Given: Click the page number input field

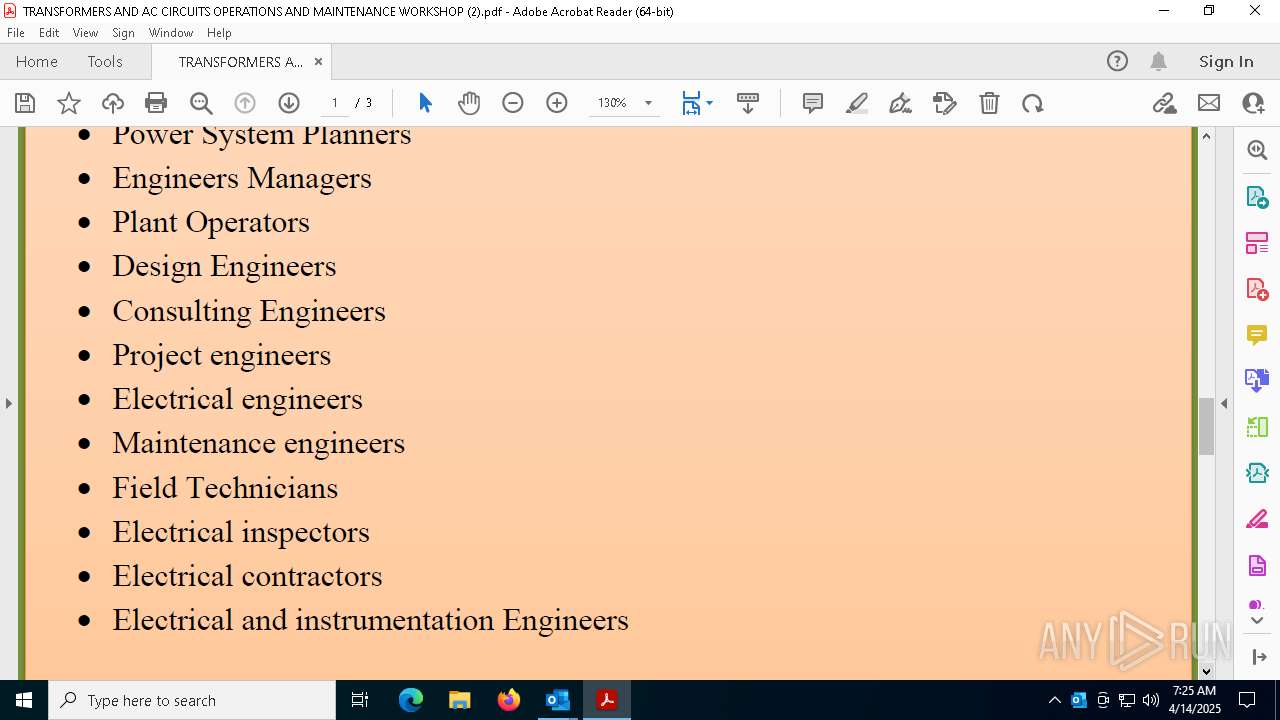Looking at the screenshot, I should 334,103.
